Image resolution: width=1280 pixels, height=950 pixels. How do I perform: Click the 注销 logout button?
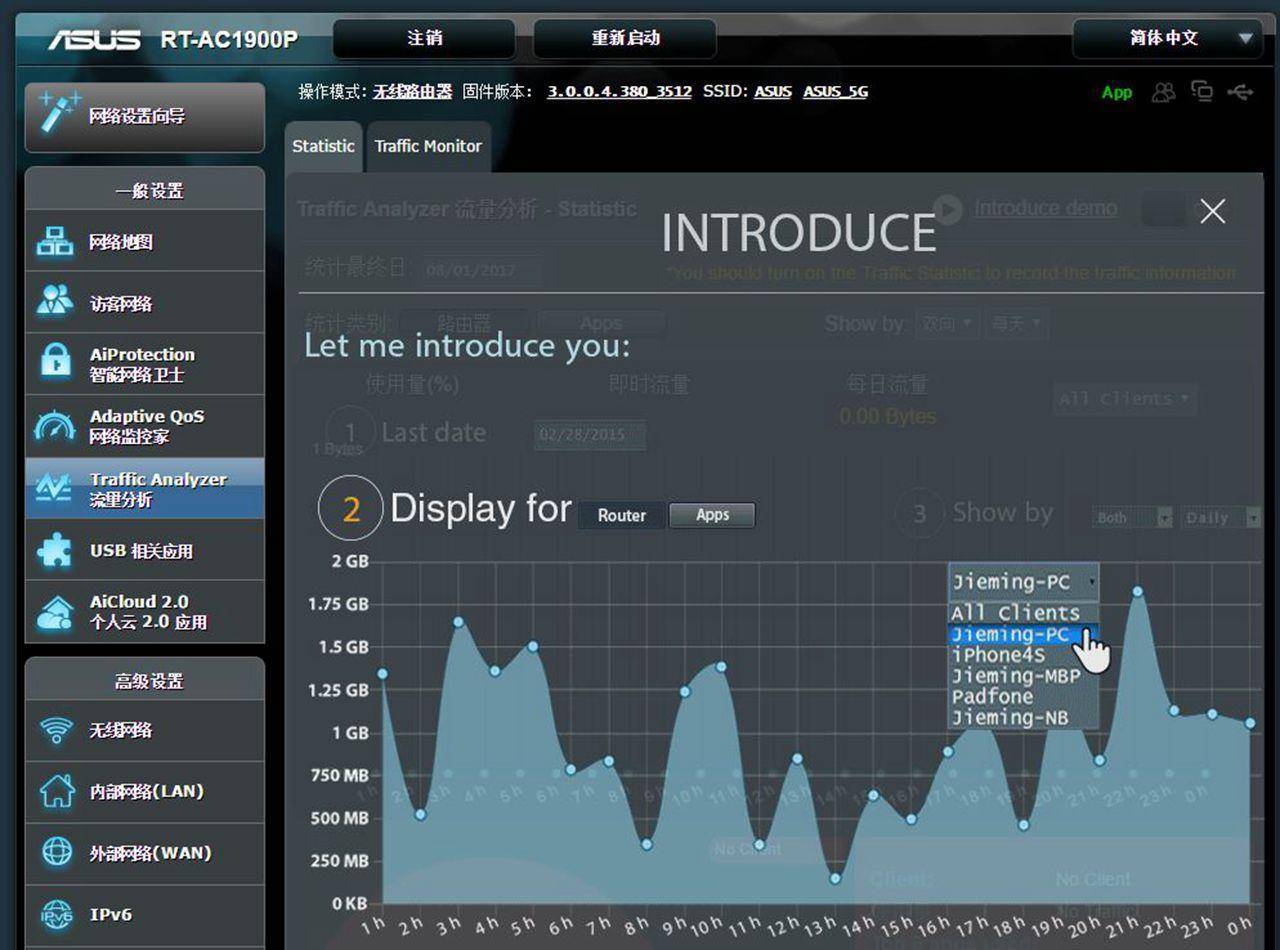coord(424,38)
